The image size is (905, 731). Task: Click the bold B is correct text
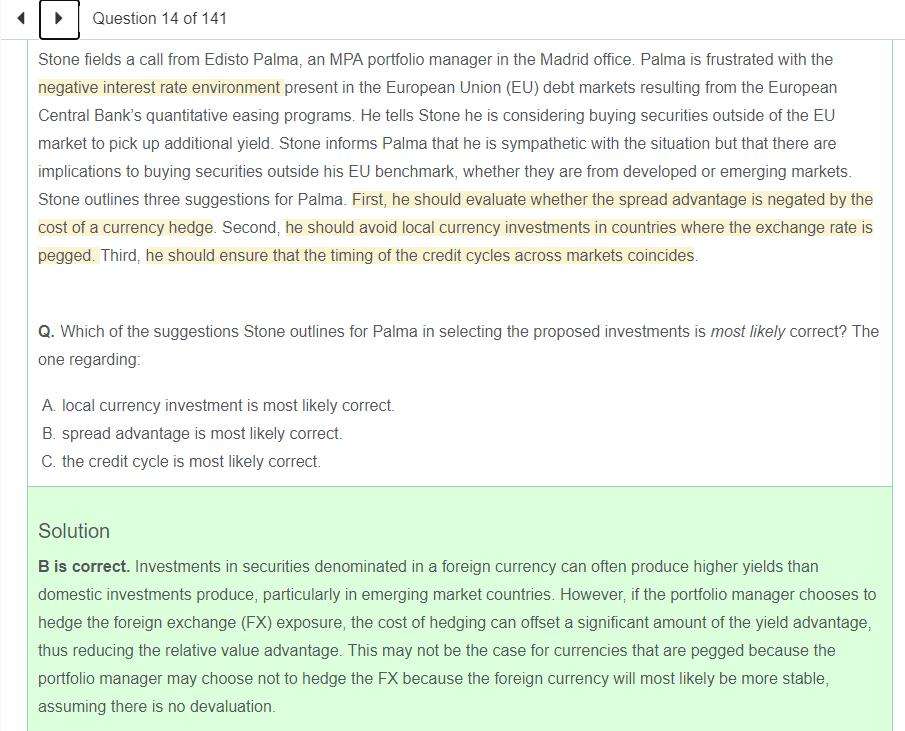tap(84, 567)
